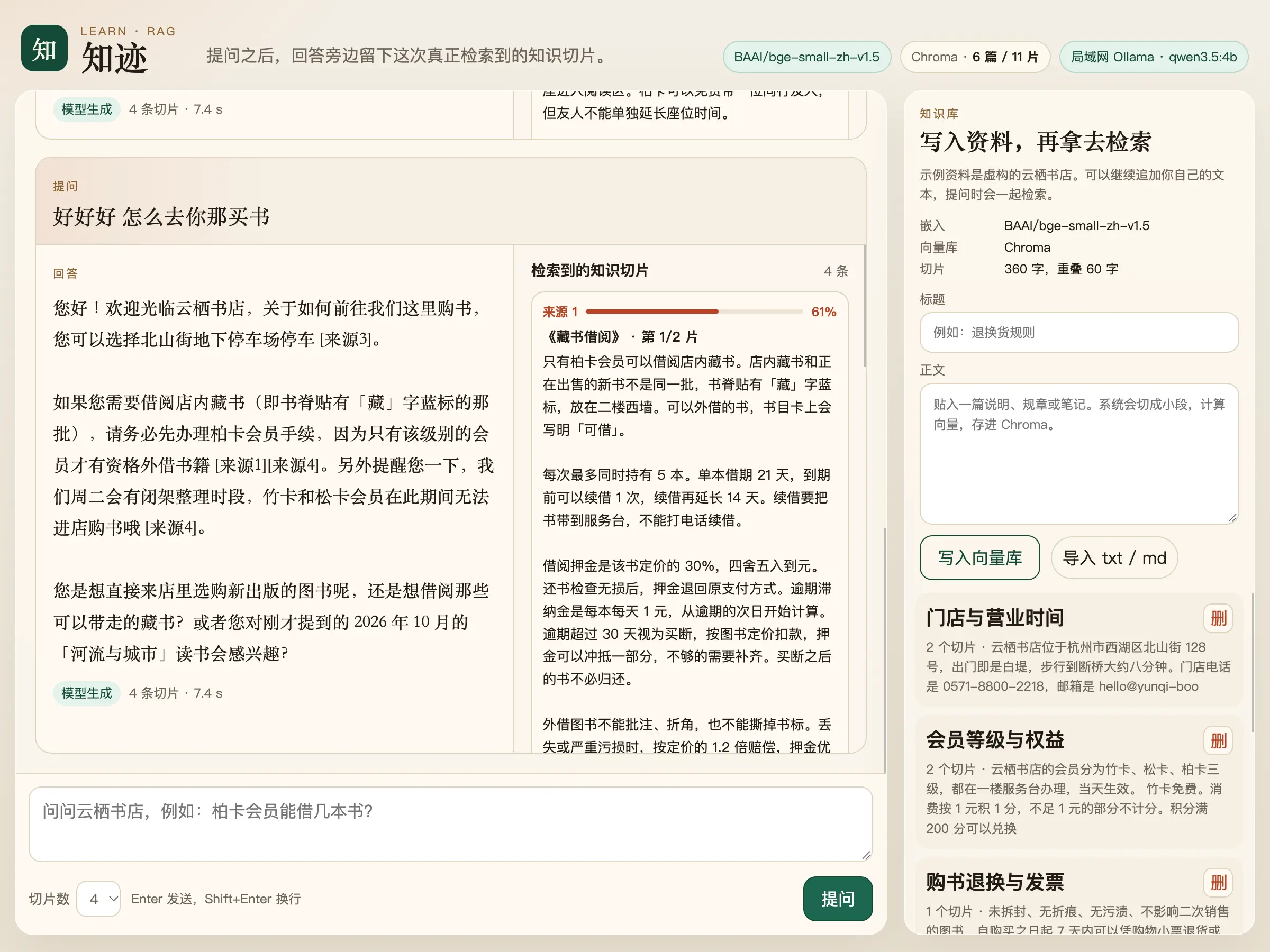This screenshot has height=952, width=1270.
Task: Submit the question with the 提问 button
Action: click(838, 899)
